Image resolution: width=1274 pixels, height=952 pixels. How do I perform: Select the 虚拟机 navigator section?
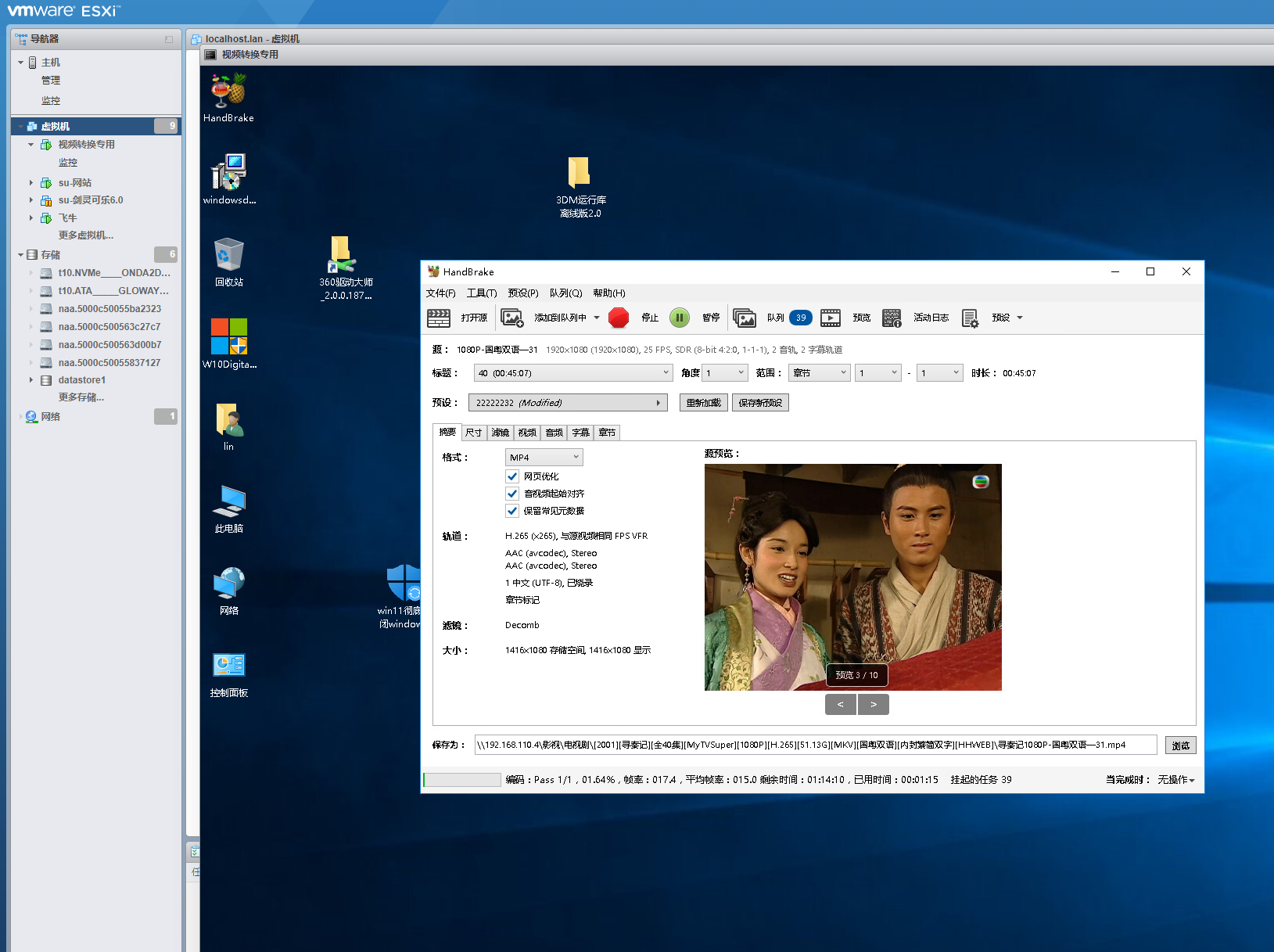tap(96, 126)
